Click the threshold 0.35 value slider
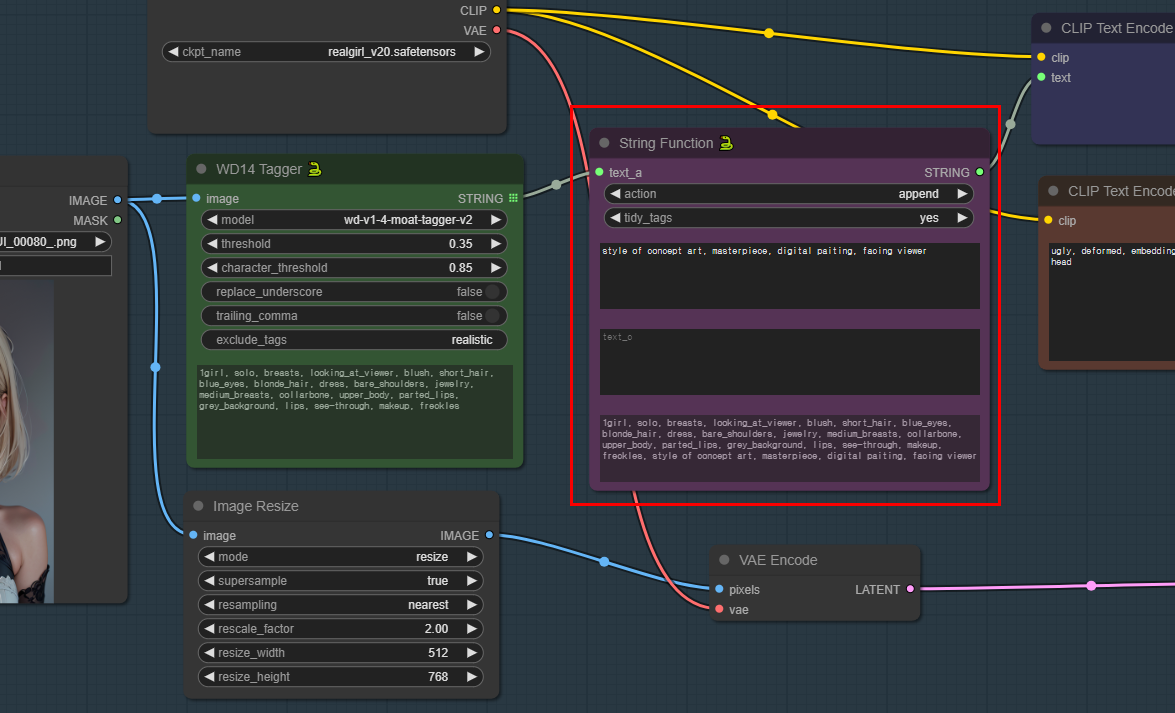Viewport: 1175px width, 713px height. coord(354,244)
